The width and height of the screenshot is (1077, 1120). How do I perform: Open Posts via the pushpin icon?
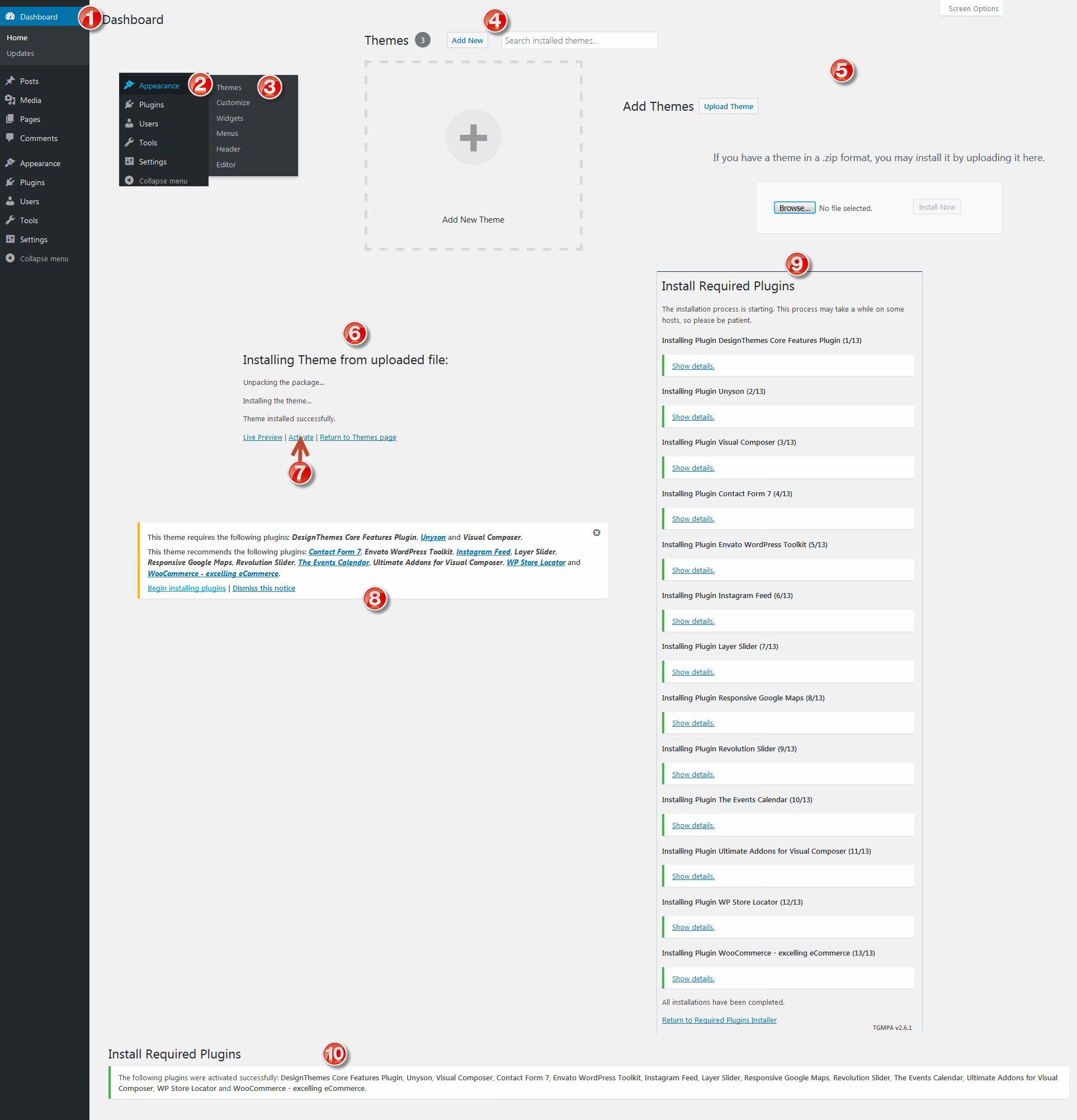click(x=11, y=81)
